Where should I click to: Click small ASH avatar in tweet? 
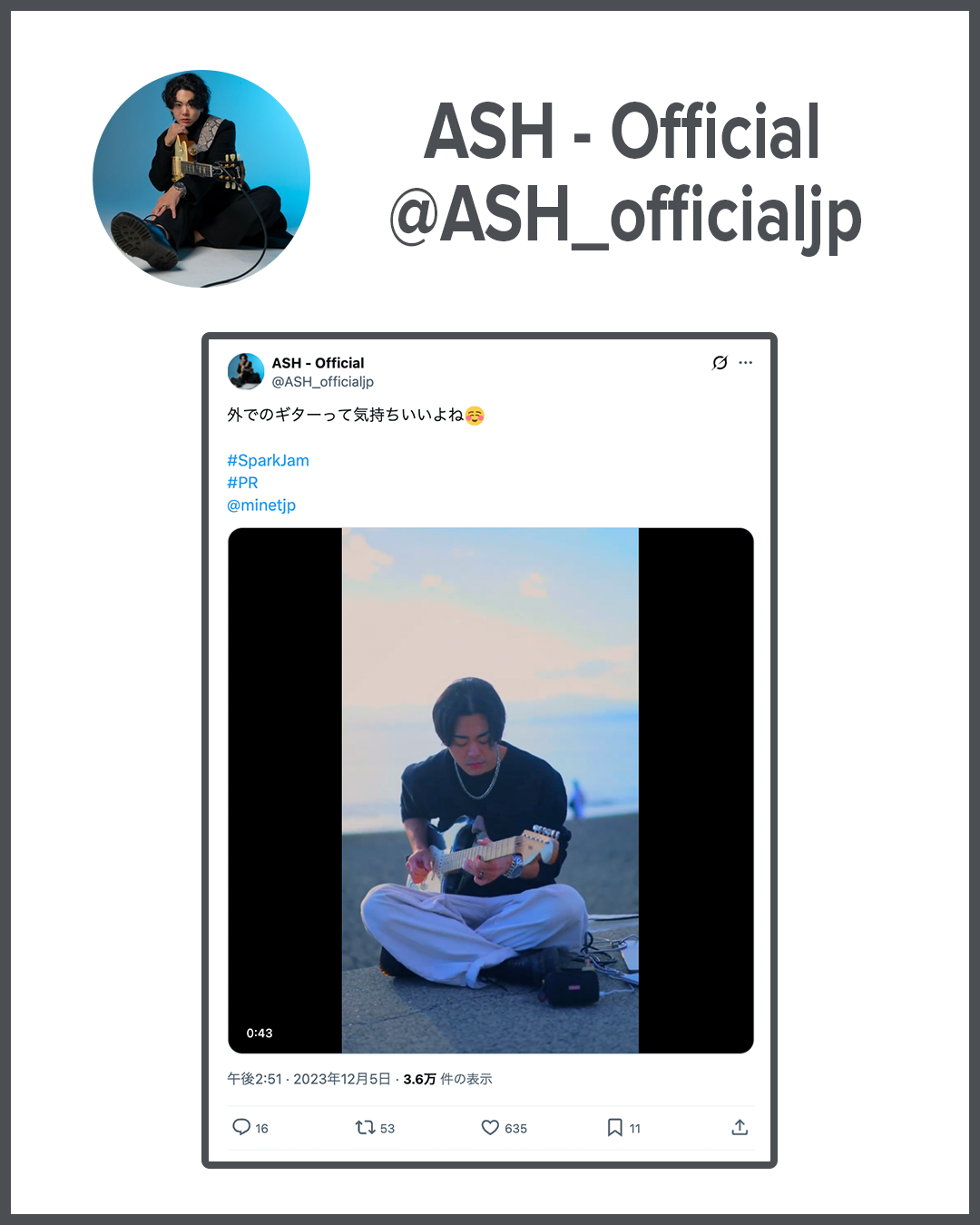pyautogui.click(x=246, y=371)
